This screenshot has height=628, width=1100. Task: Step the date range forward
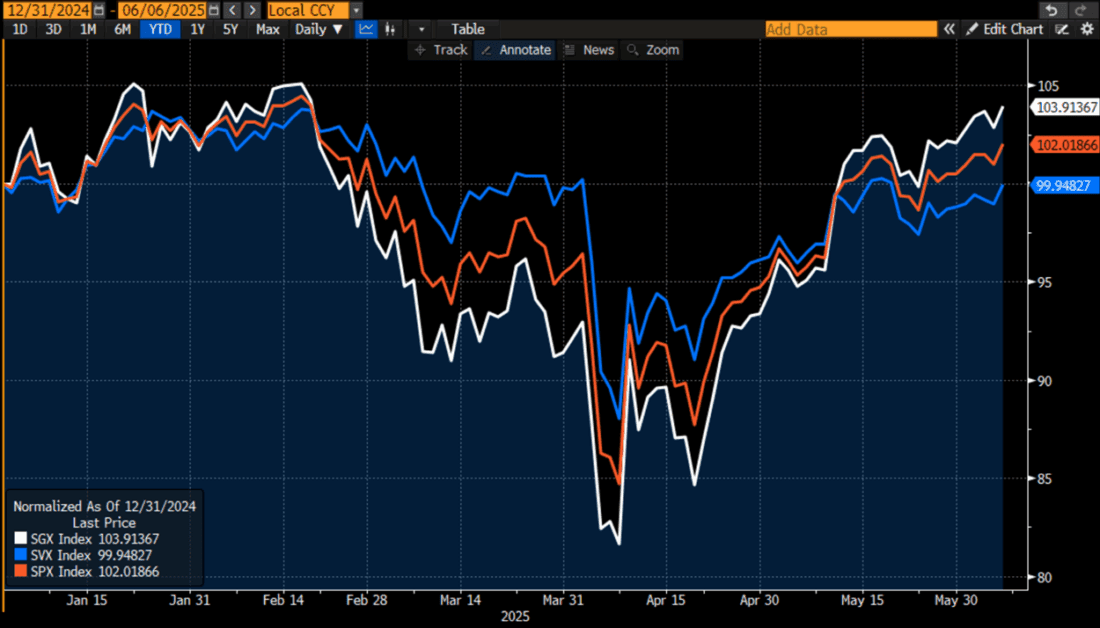[x=252, y=11]
